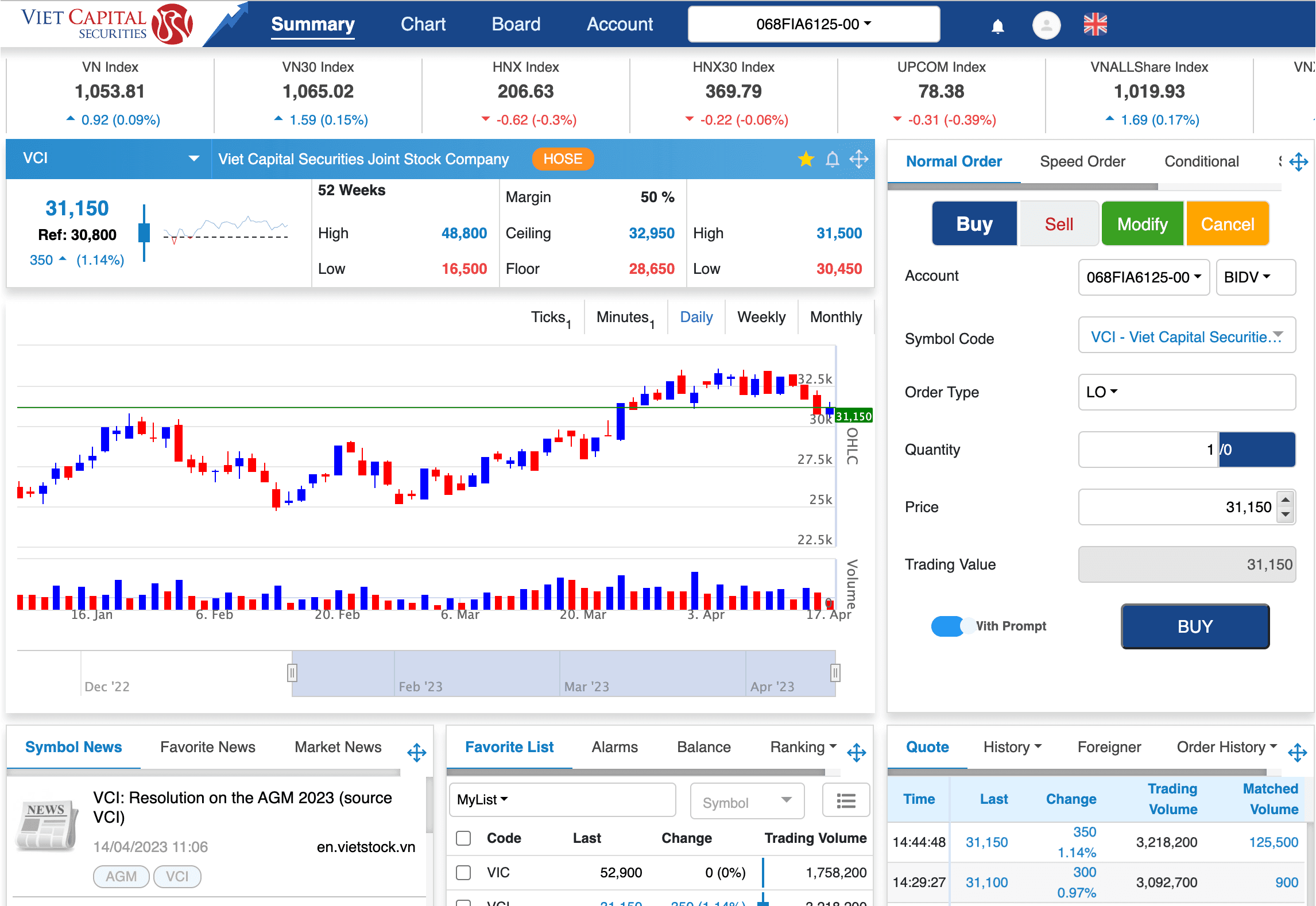
Task: Switch to the Board tab
Action: tap(516, 24)
